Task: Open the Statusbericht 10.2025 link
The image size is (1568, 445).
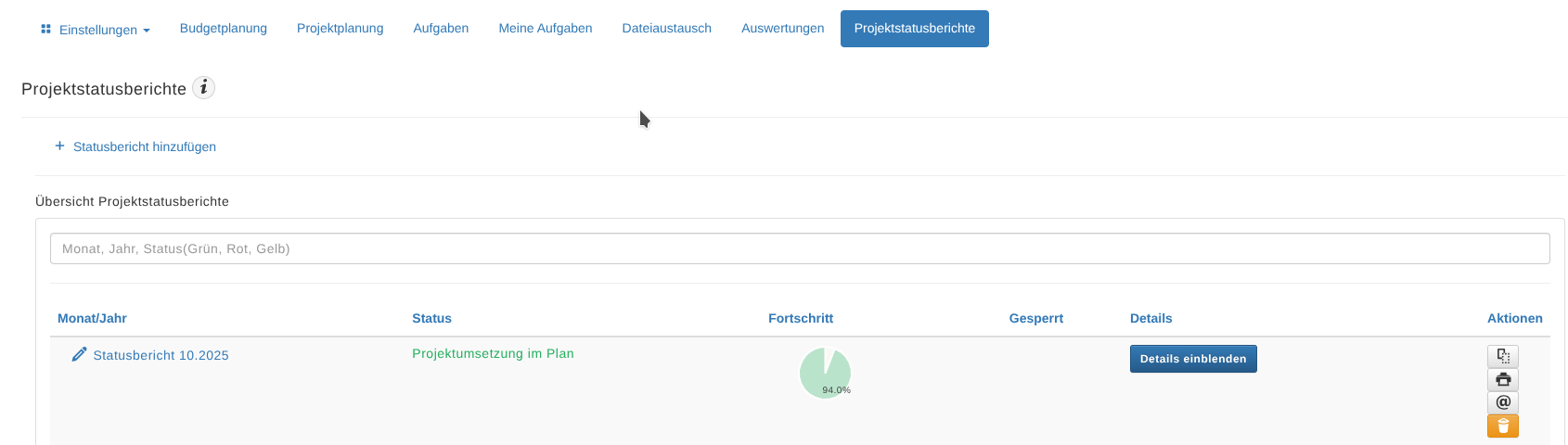Action: pos(161,355)
